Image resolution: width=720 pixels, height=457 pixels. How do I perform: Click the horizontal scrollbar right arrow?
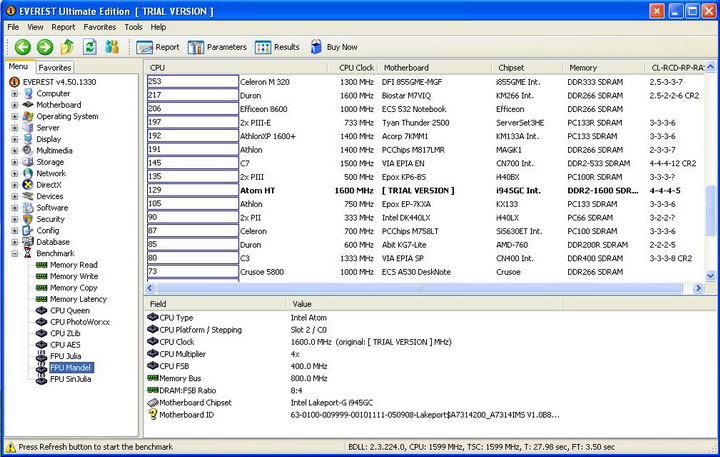tap(698, 288)
